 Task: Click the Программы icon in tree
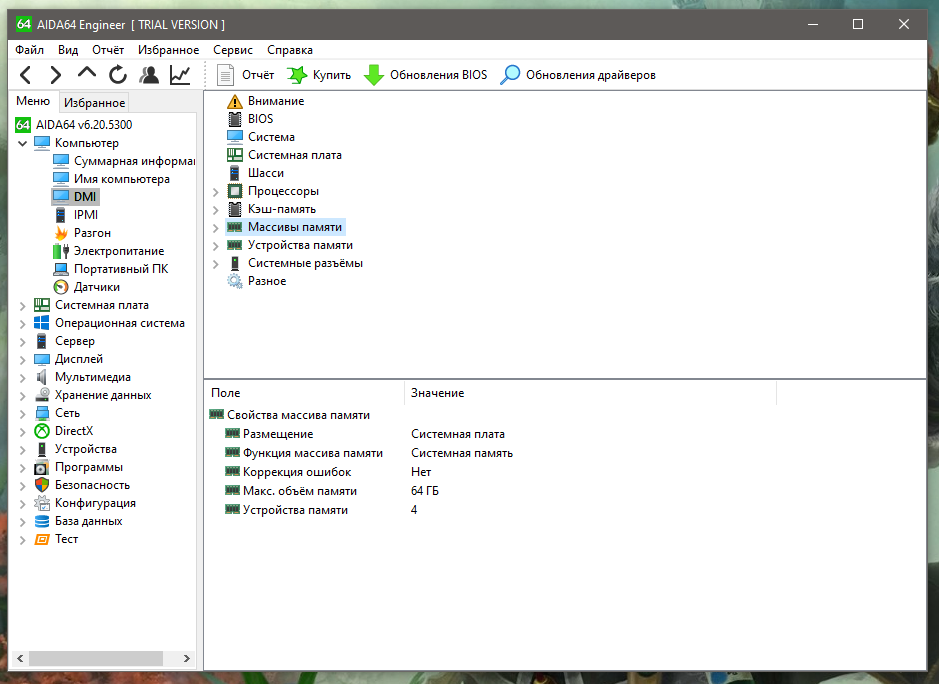41,467
